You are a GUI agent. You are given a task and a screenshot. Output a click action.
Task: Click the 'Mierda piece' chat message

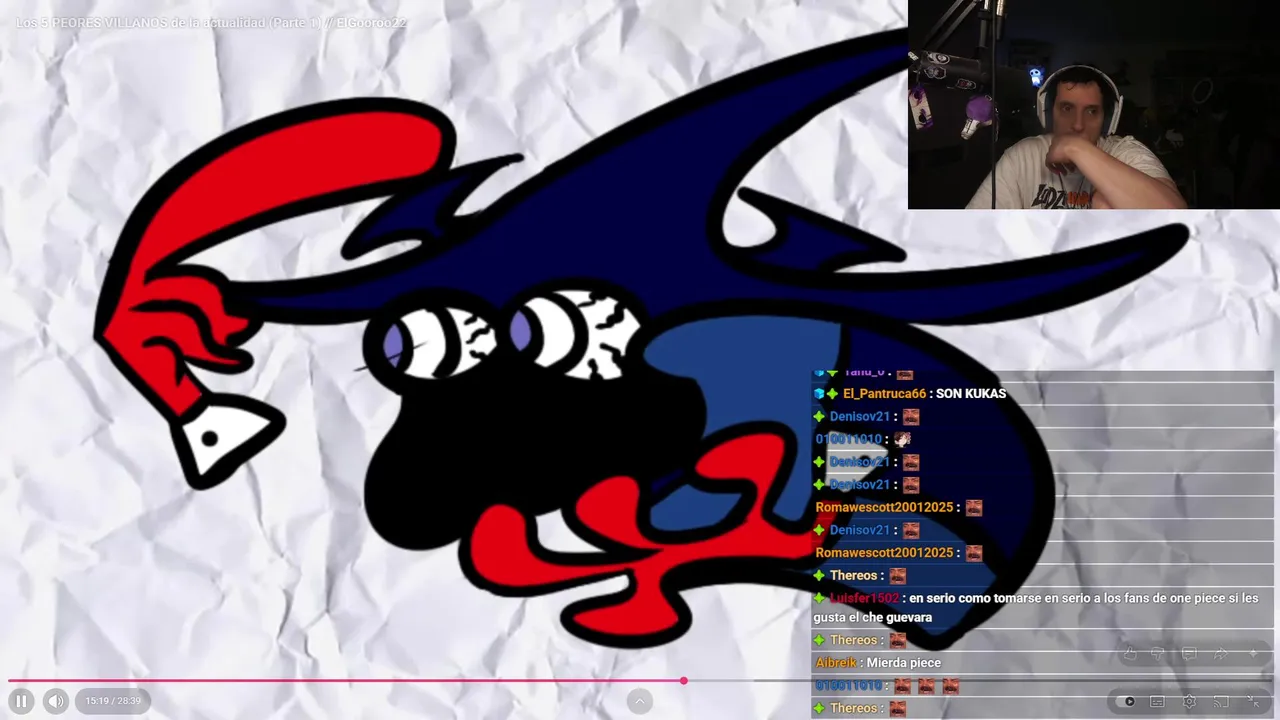tap(903, 662)
